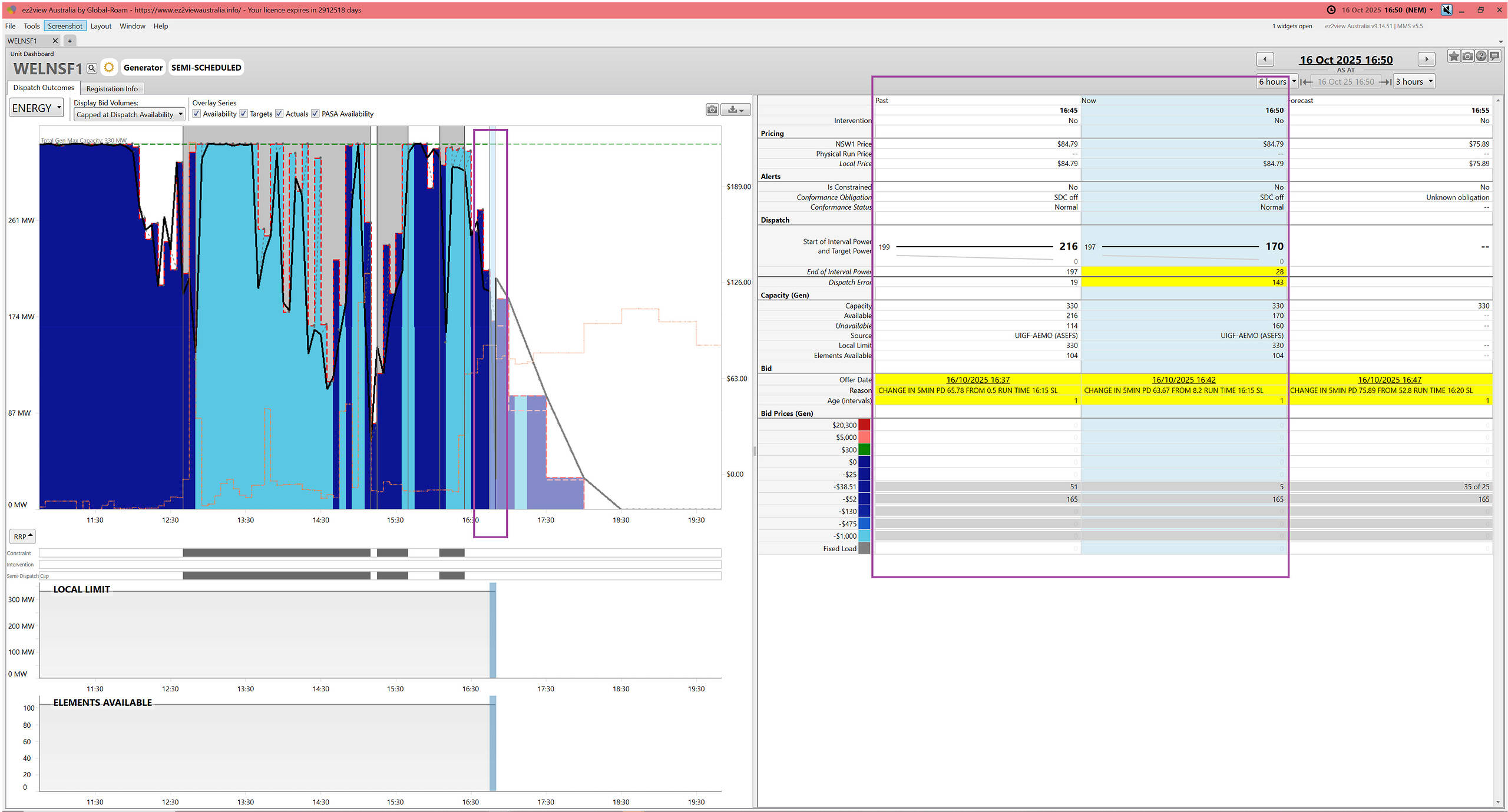The image size is (1508, 812).
Task: Click the 16/10/2025 16:42 offer date link
Action: pos(1183,380)
